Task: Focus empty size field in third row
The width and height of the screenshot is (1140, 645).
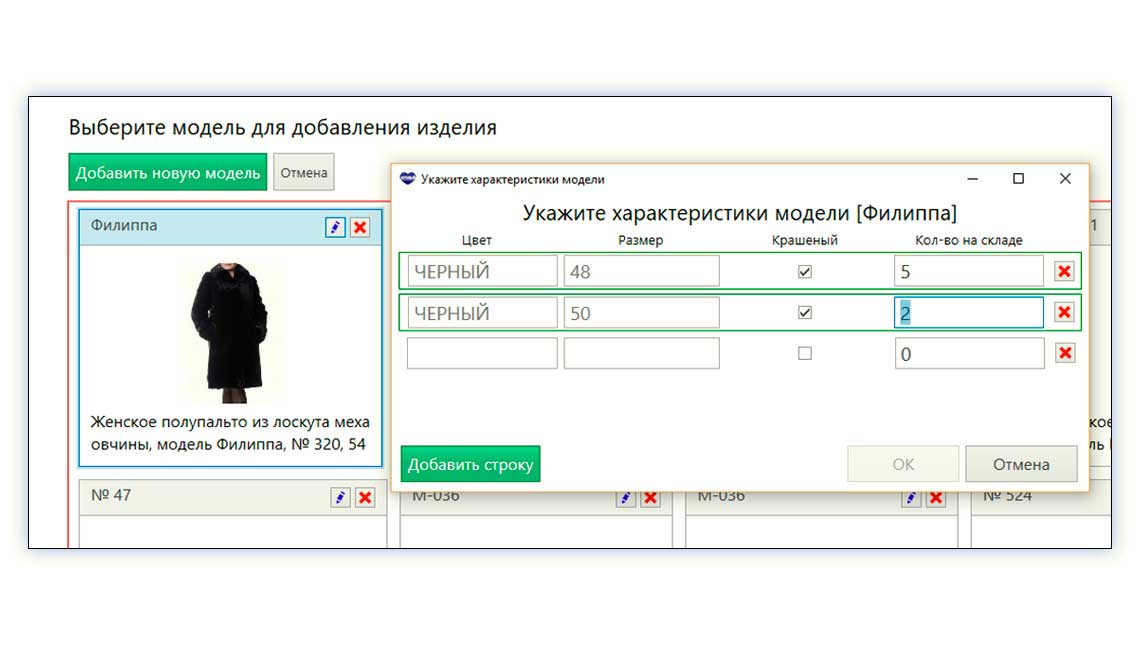Action: 641,353
